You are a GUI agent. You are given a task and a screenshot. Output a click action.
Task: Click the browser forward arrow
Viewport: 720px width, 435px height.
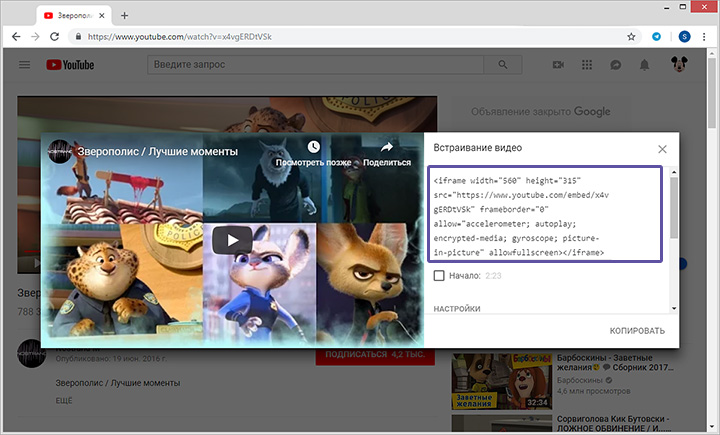click(x=35, y=37)
